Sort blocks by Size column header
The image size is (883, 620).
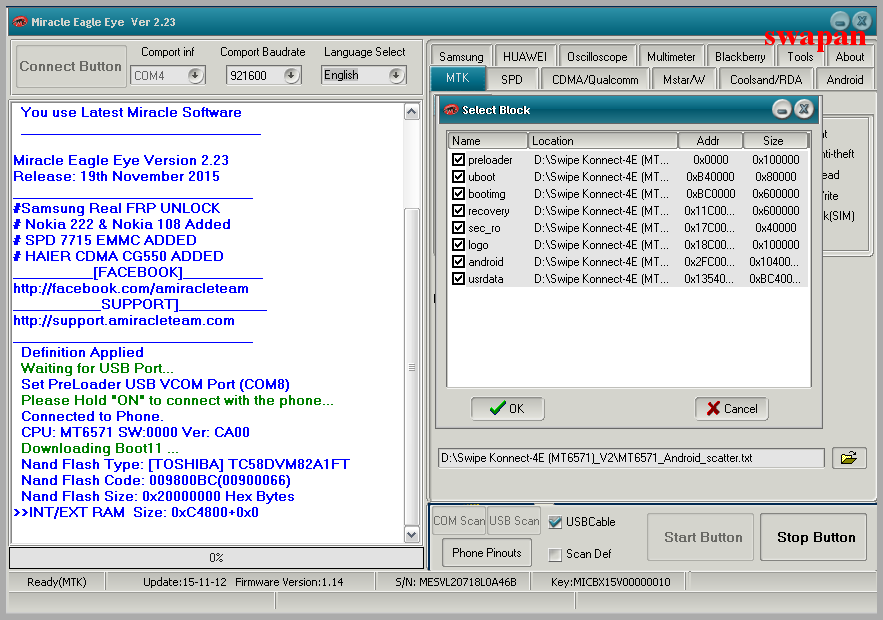click(x=776, y=141)
